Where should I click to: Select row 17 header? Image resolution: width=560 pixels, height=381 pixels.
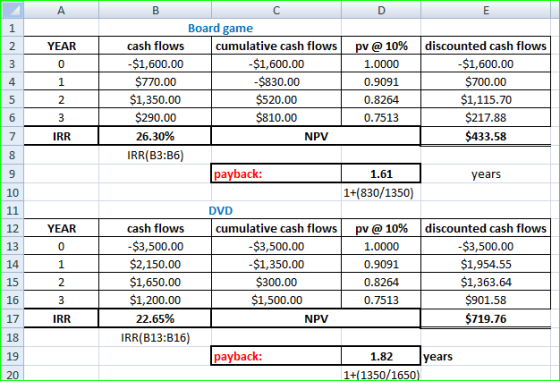click(x=12, y=319)
